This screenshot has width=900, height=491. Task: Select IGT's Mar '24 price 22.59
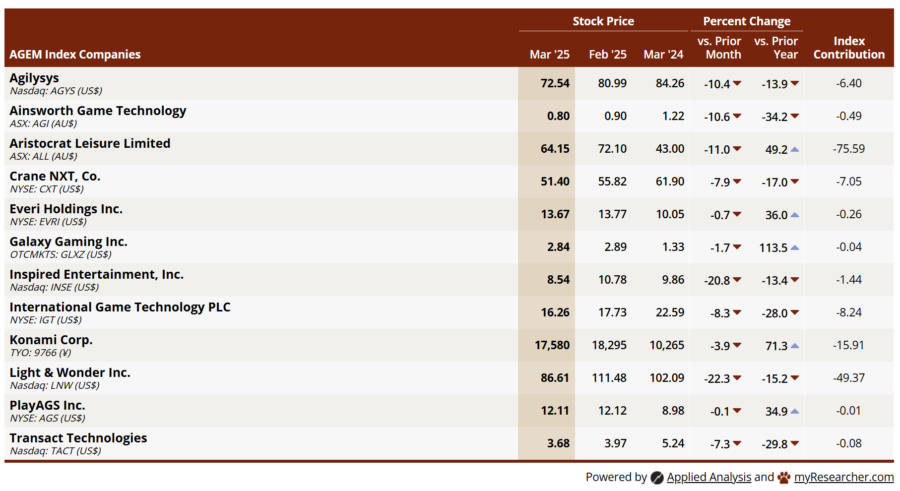[x=670, y=313]
